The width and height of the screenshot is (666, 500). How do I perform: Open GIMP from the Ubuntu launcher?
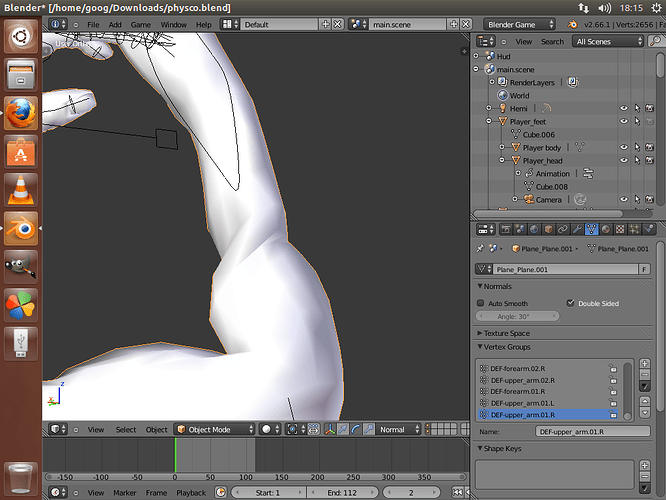click(x=21, y=267)
